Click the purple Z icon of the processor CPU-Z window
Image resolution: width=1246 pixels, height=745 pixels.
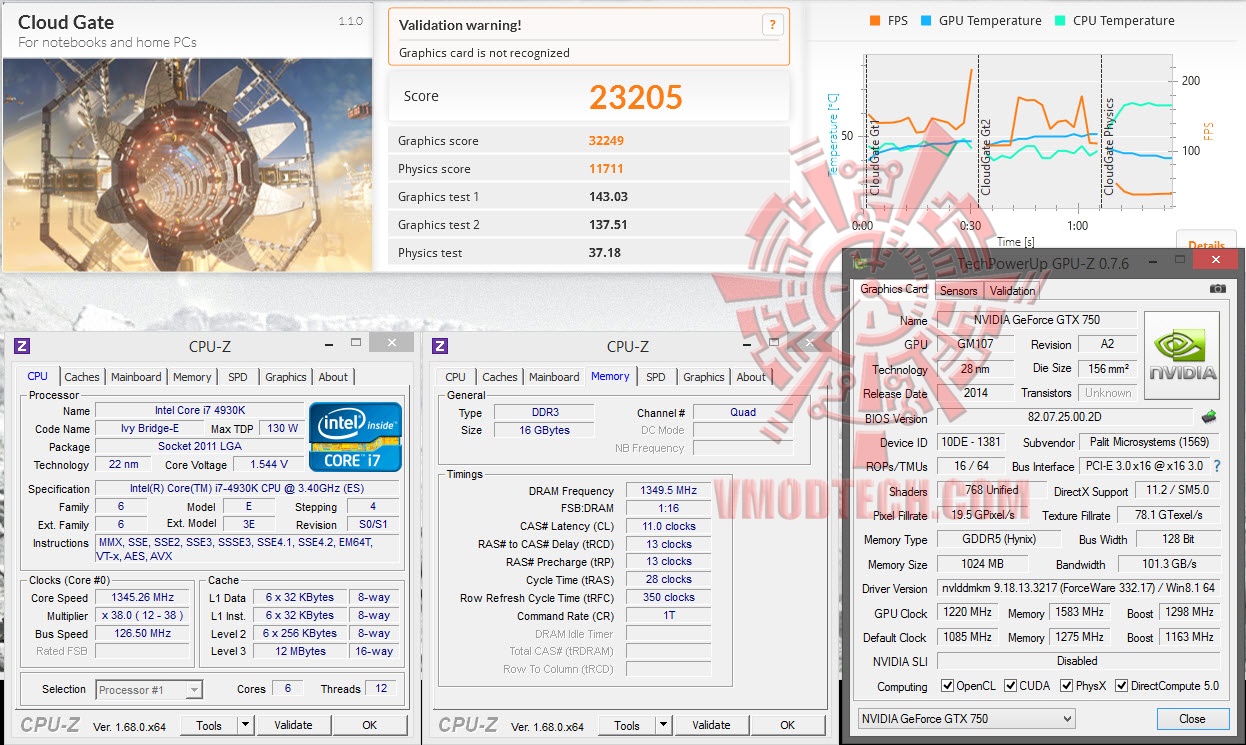coord(22,346)
